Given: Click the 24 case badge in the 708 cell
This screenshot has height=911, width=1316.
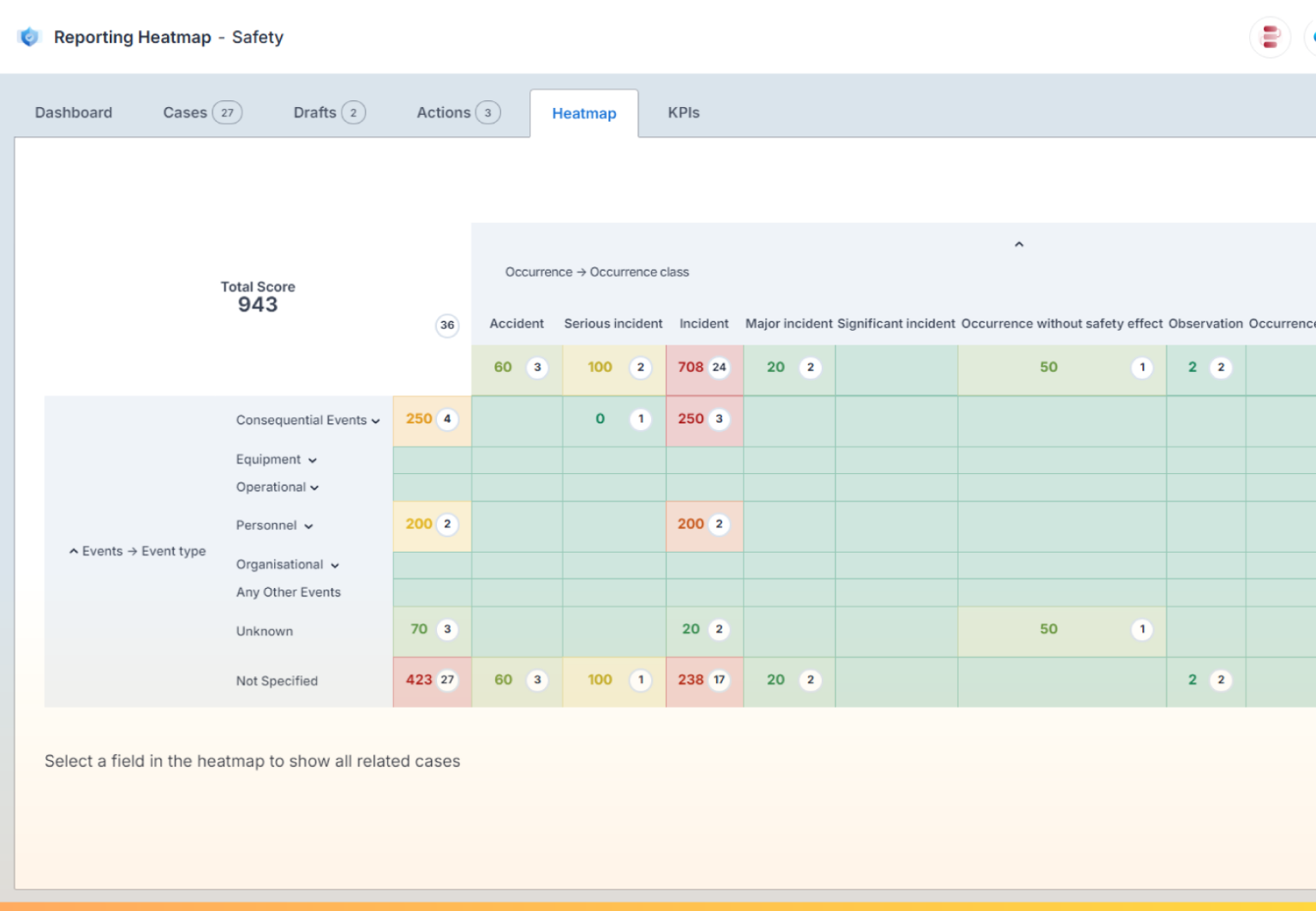Looking at the screenshot, I should tap(718, 368).
